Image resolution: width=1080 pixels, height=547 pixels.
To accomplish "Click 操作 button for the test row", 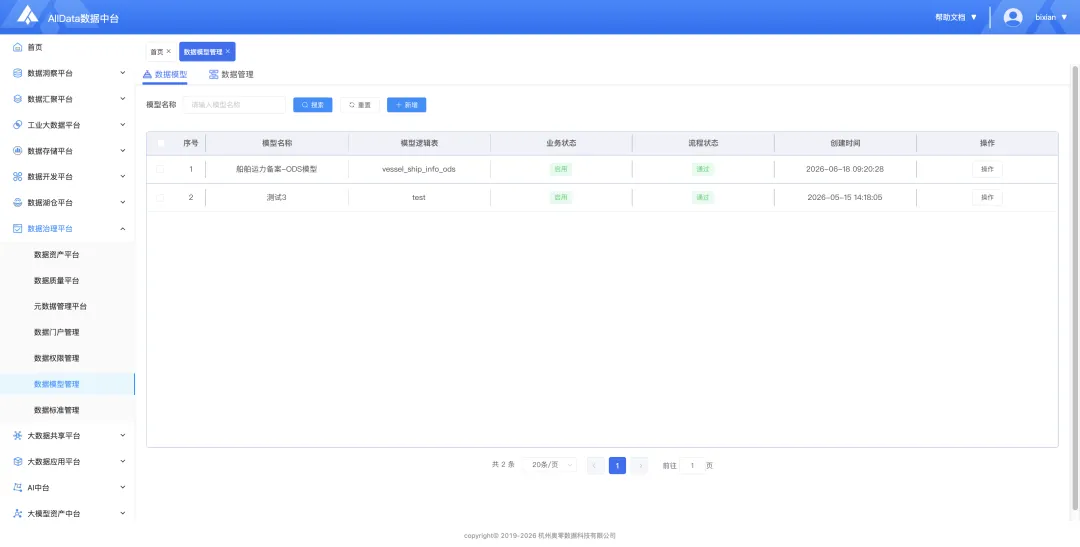I will pyautogui.click(x=987, y=198).
